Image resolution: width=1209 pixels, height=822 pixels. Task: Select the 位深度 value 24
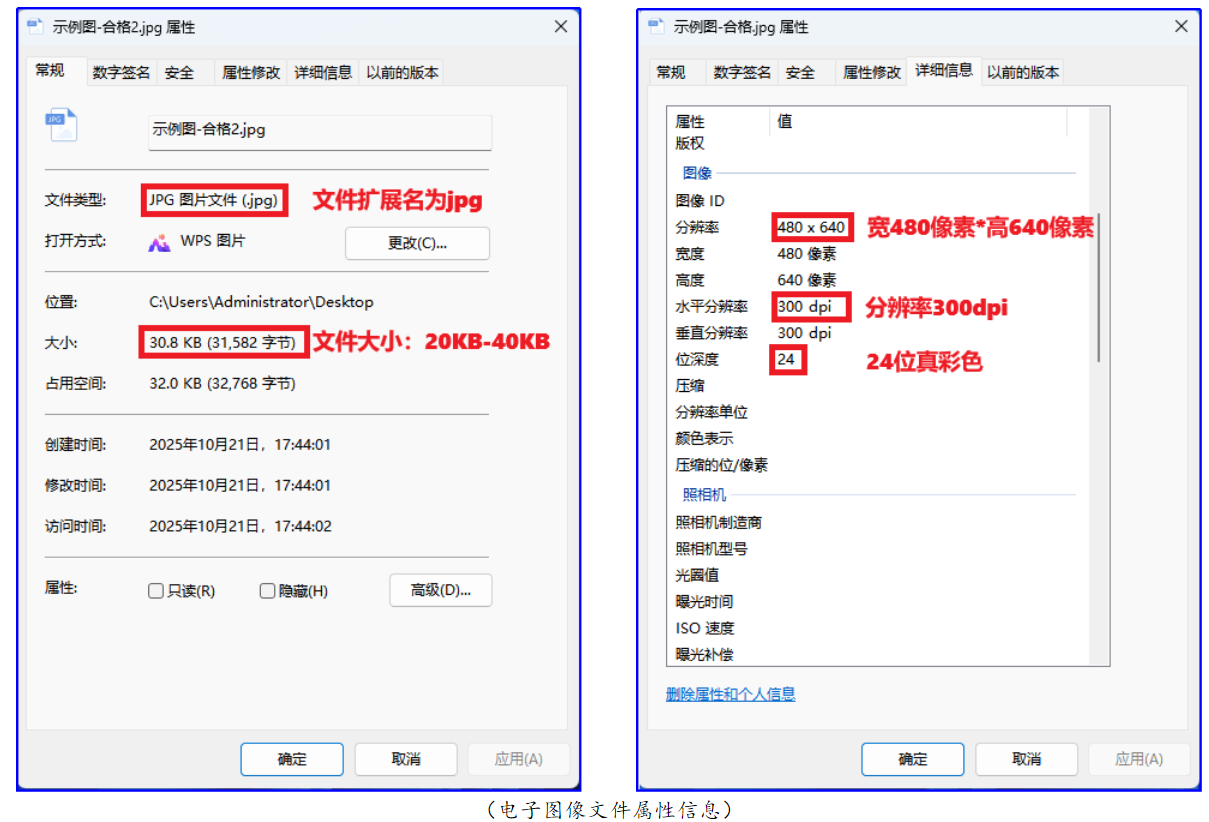787,359
